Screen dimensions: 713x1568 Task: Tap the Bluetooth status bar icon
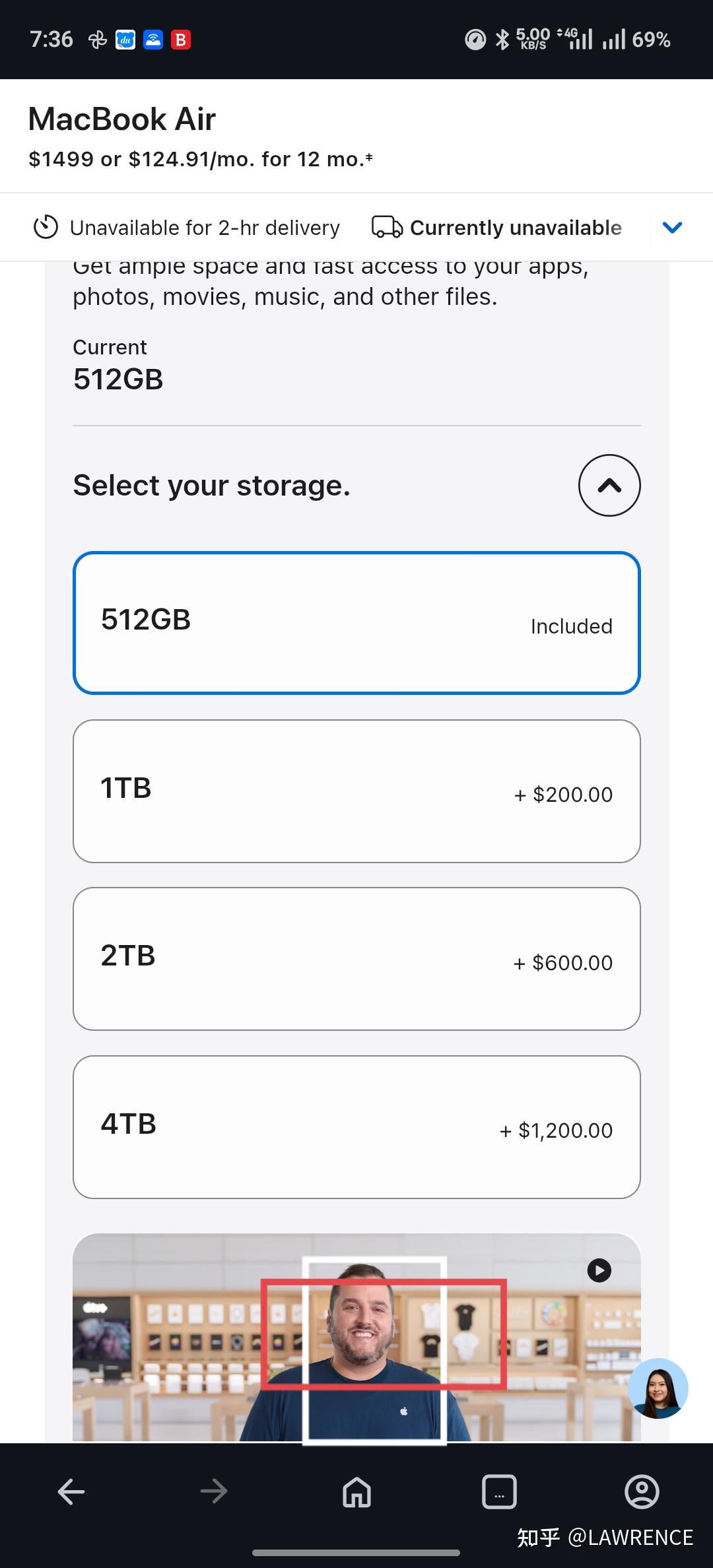[502, 40]
